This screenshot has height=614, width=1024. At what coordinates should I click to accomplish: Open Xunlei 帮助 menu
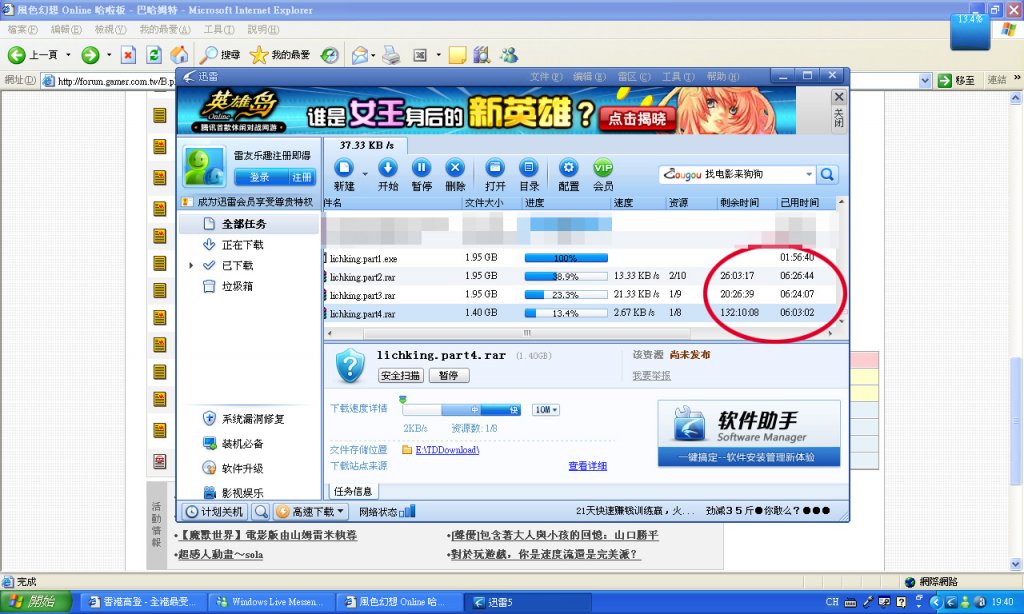point(722,76)
